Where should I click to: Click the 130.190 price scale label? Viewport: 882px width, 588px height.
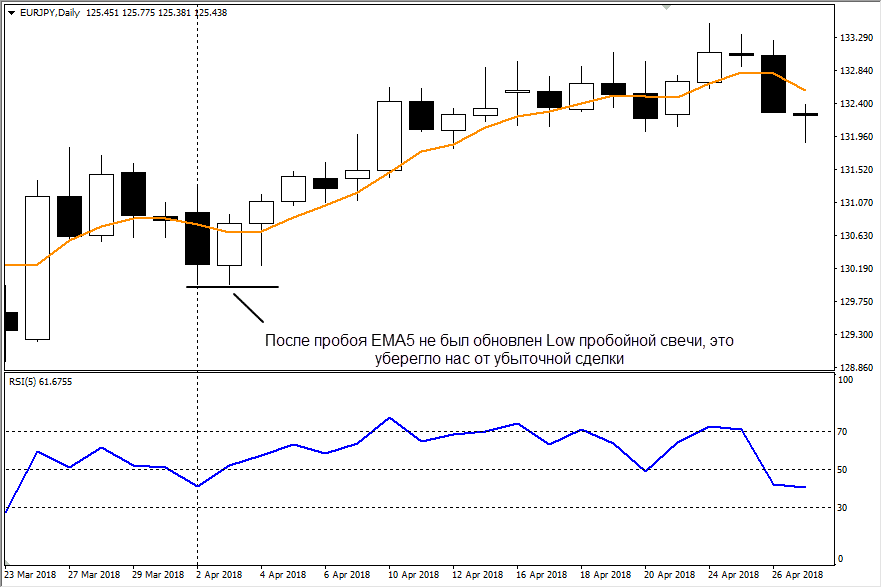pos(851,269)
